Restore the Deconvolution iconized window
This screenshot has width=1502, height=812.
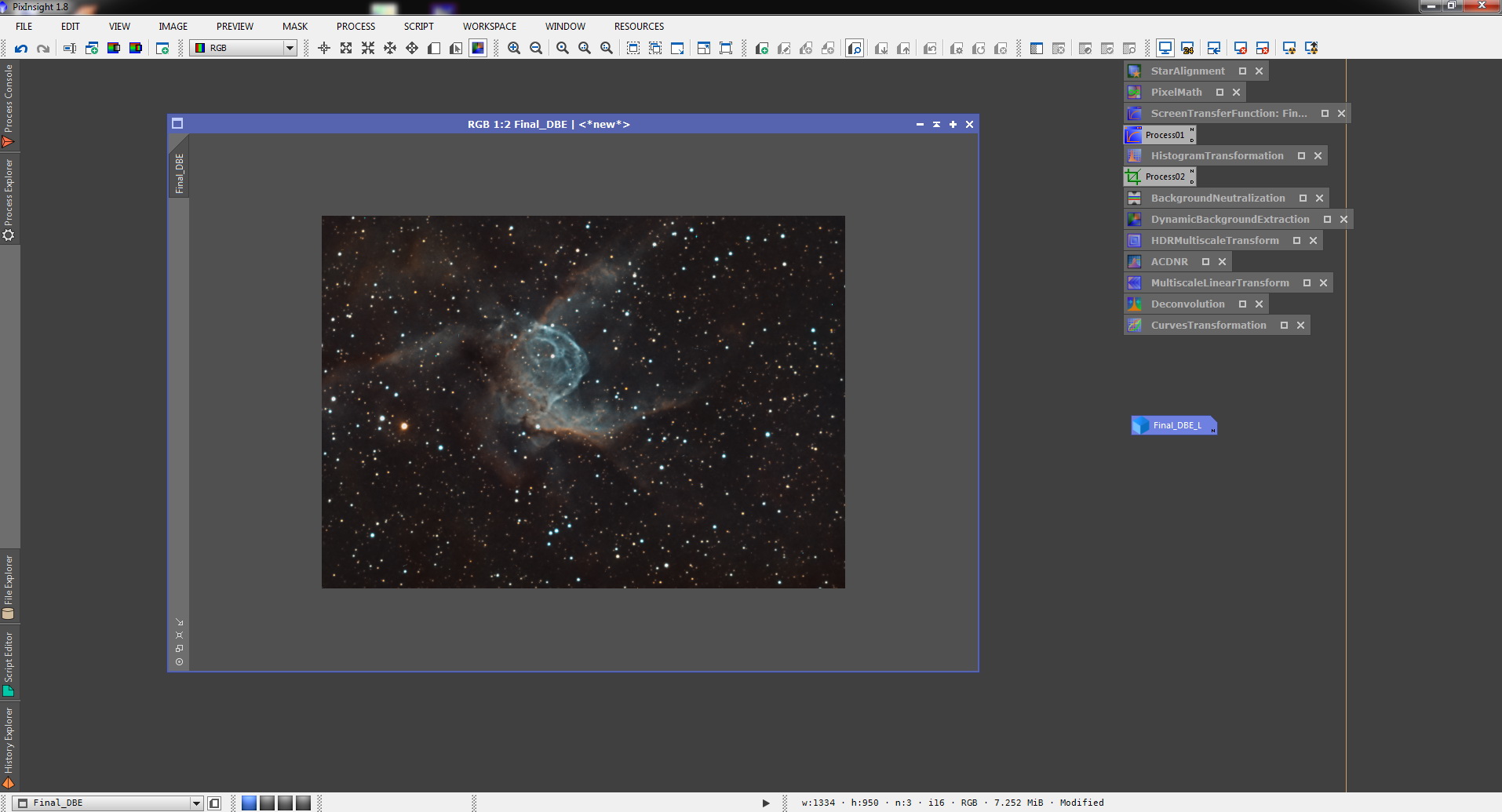[1242, 304]
